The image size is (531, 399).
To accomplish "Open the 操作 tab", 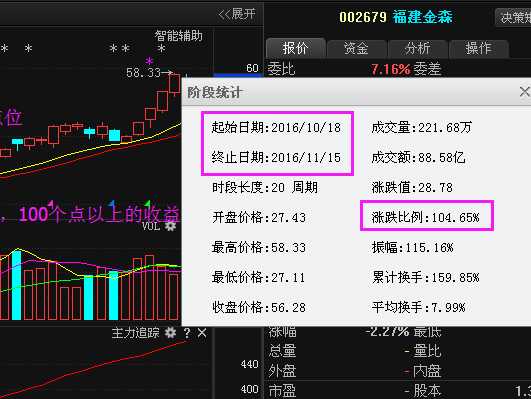I will click(x=479, y=48).
